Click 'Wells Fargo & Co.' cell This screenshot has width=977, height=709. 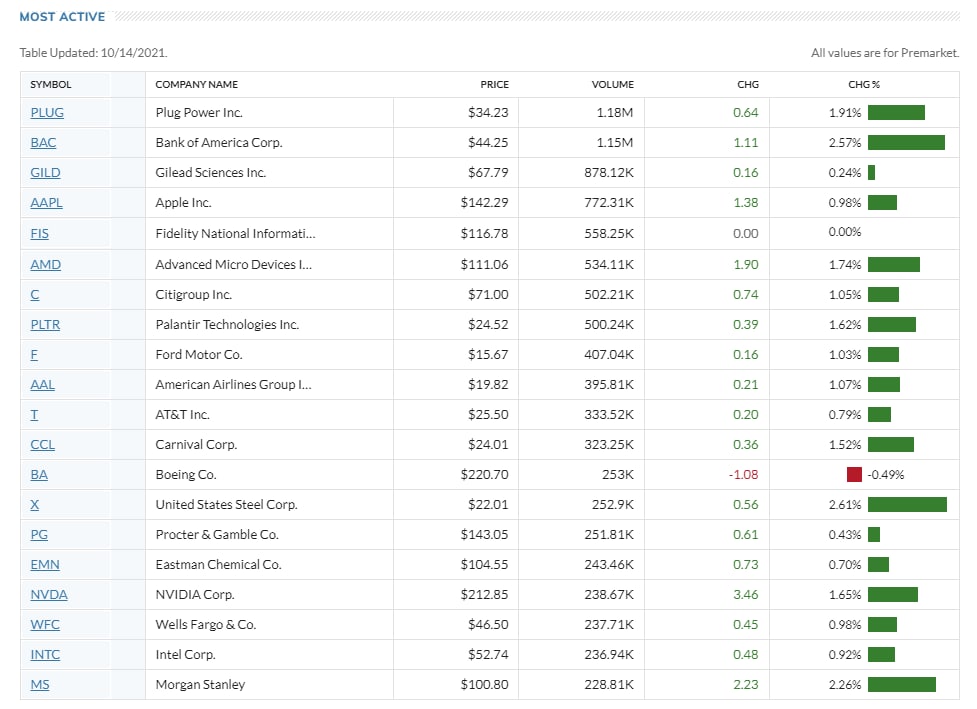206,624
